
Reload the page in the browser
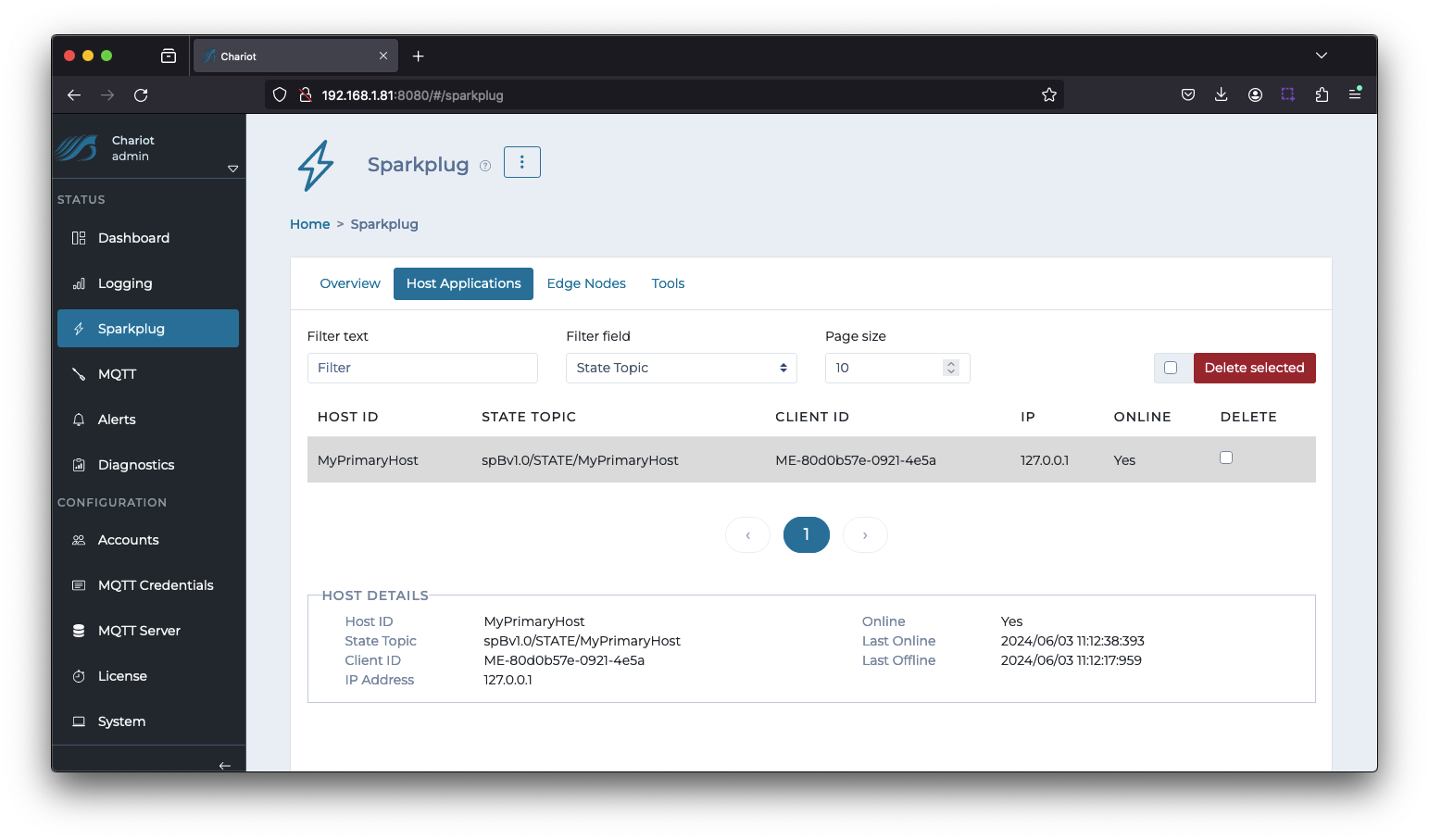(x=141, y=94)
